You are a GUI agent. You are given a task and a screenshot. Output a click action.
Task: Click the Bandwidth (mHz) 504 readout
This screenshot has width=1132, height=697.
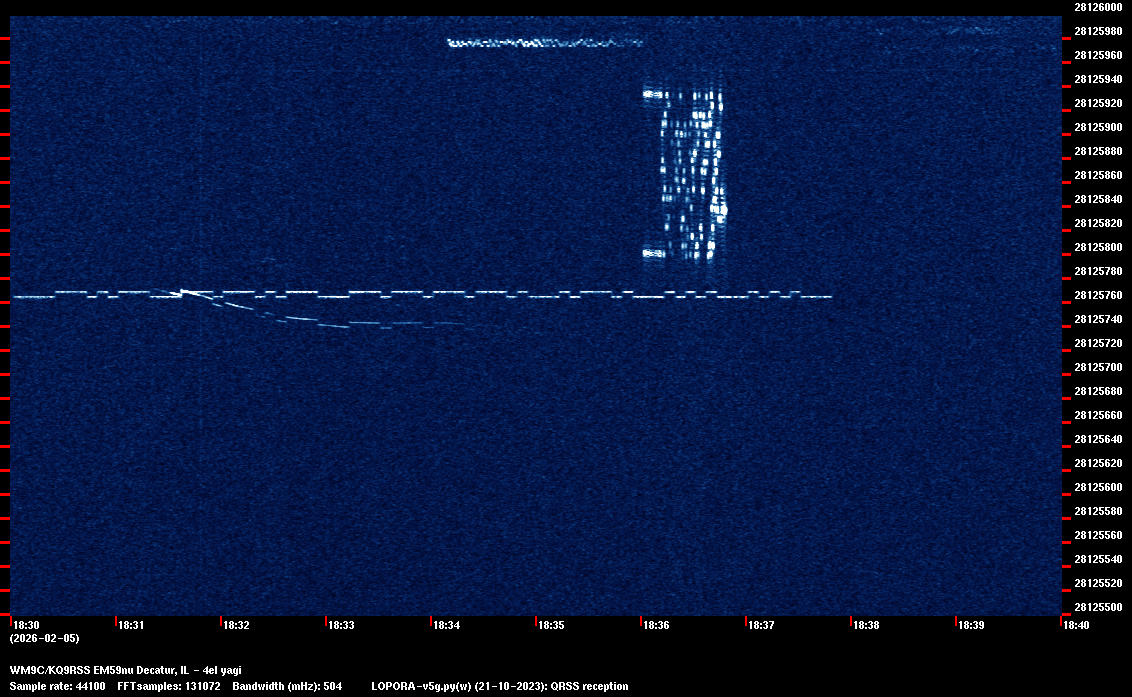tap(287, 686)
